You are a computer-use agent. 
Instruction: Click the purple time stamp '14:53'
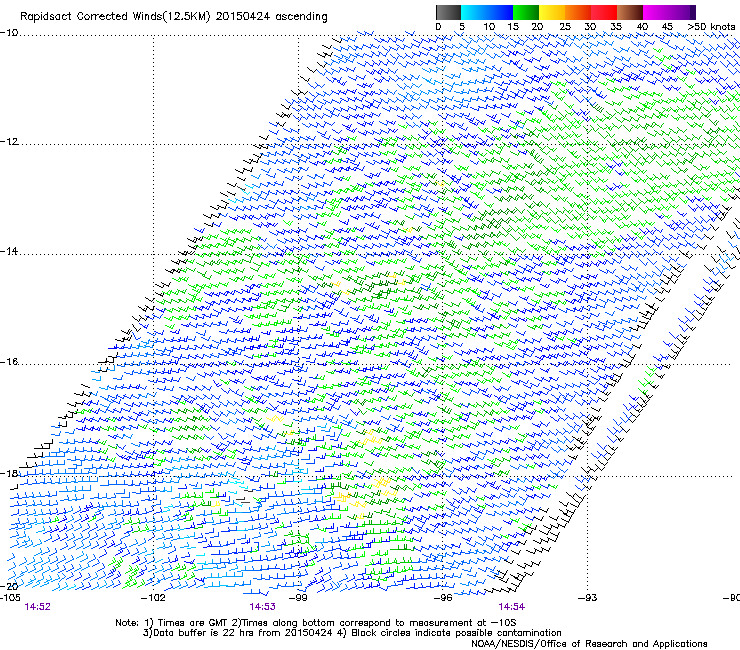point(263,607)
